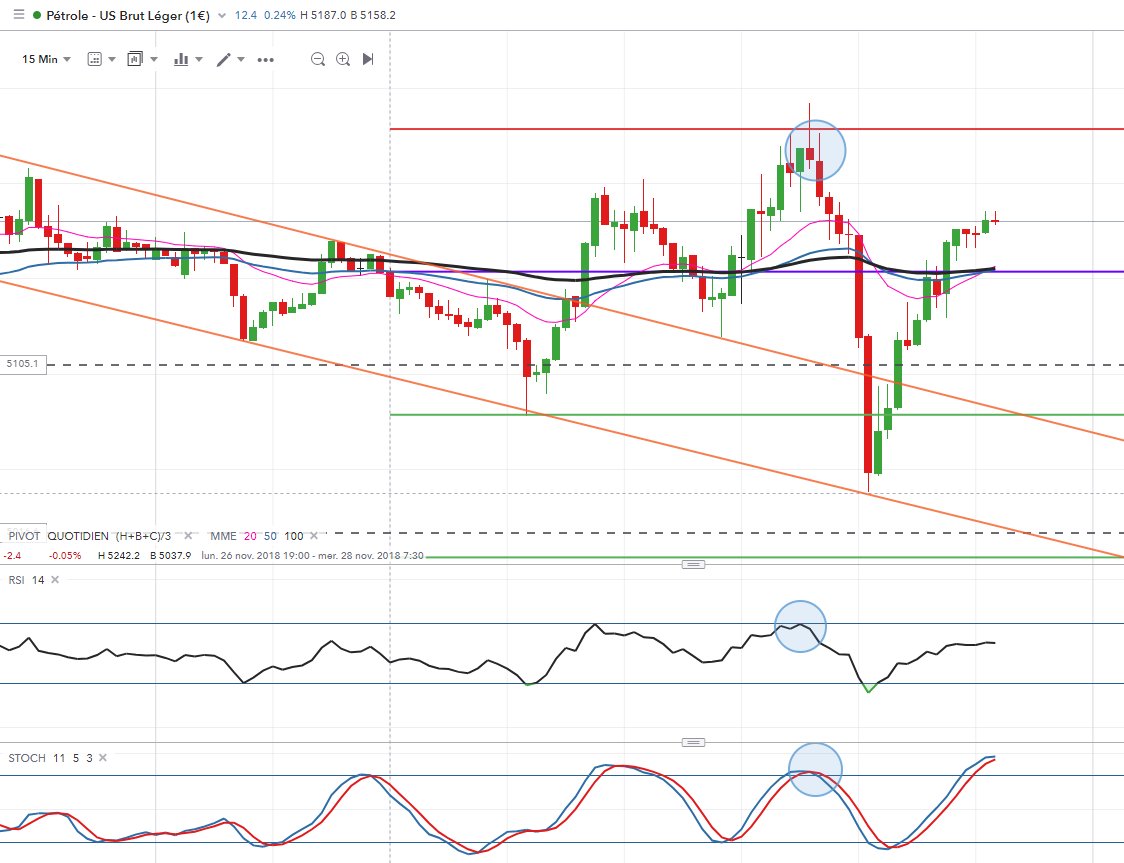The height and width of the screenshot is (863, 1124).
Task: Open the RSI 14 settings label
Action: tap(26, 580)
